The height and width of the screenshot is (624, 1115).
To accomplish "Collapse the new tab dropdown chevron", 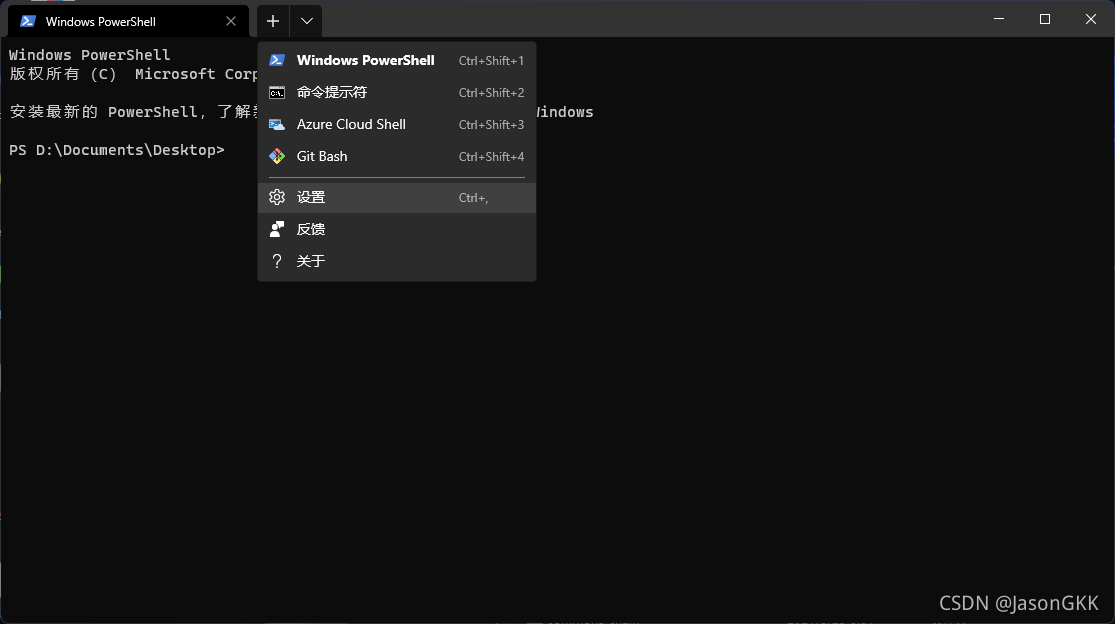I will click(306, 21).
